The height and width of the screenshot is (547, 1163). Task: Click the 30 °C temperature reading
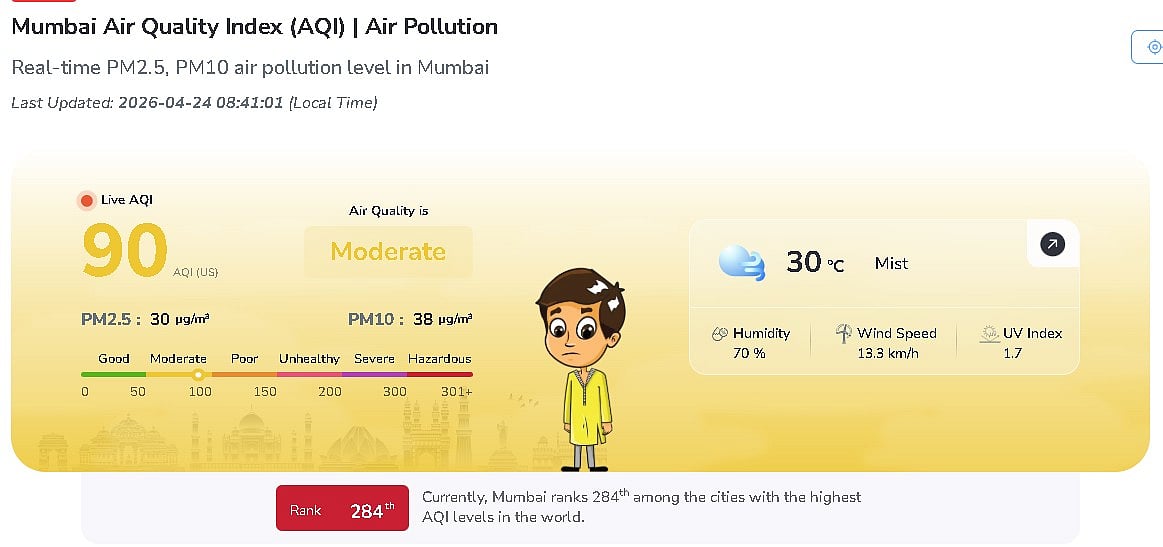(815, 262)
